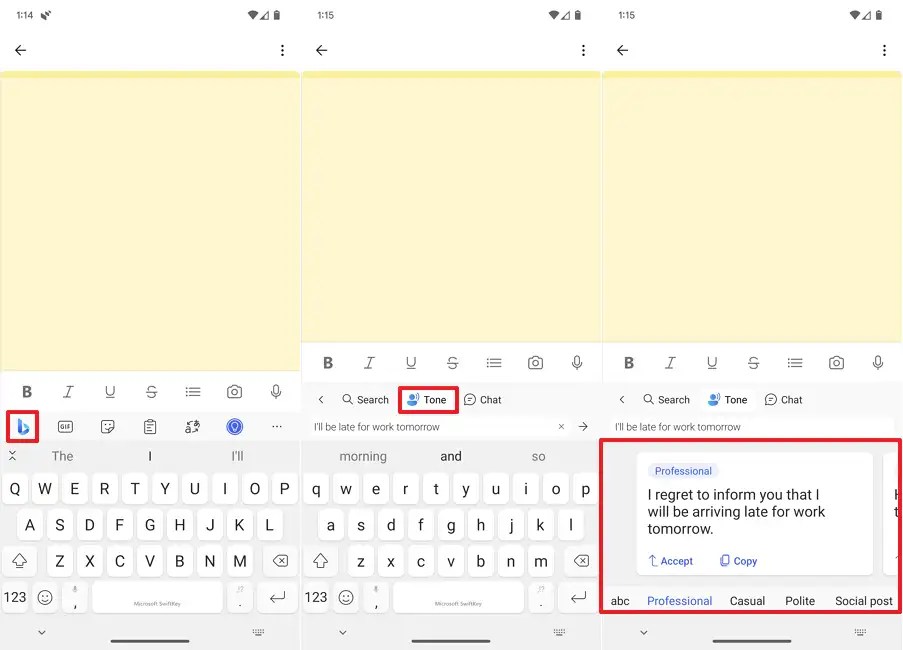
Task: Enable Shift for capital letters
Action: click(x=20, y=561)
